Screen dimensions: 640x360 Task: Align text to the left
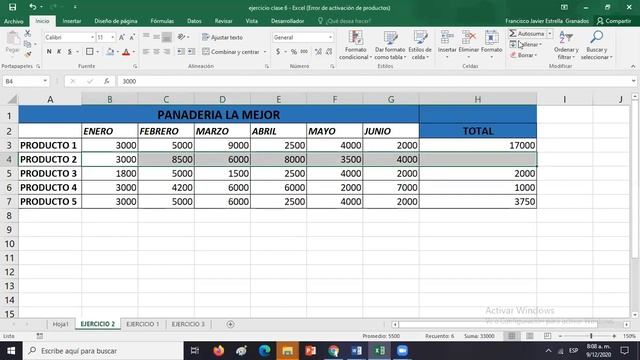click(146, 52)
